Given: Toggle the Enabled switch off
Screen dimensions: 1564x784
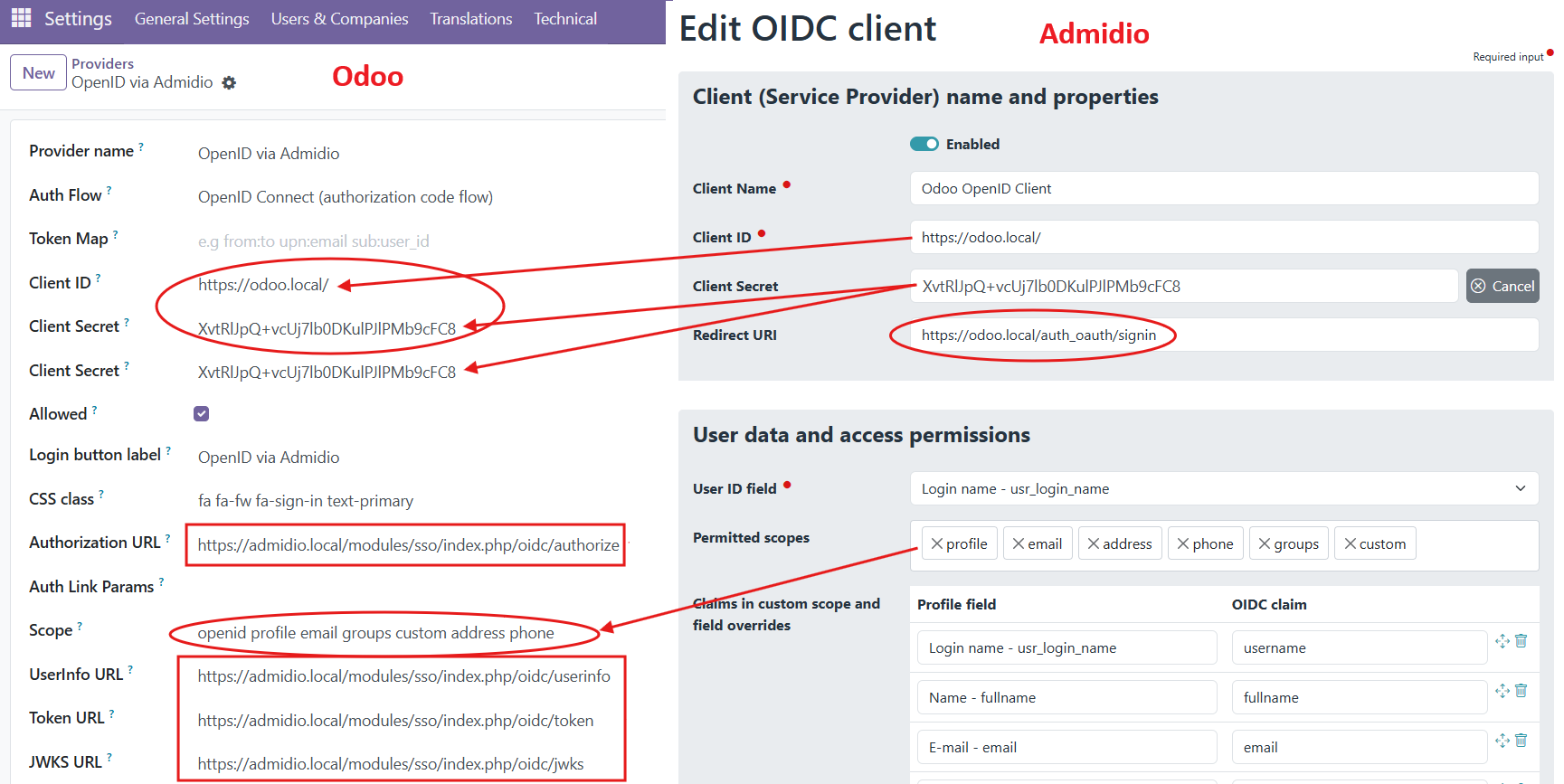Looking at the screenshot, I should (x=924, y=144).
